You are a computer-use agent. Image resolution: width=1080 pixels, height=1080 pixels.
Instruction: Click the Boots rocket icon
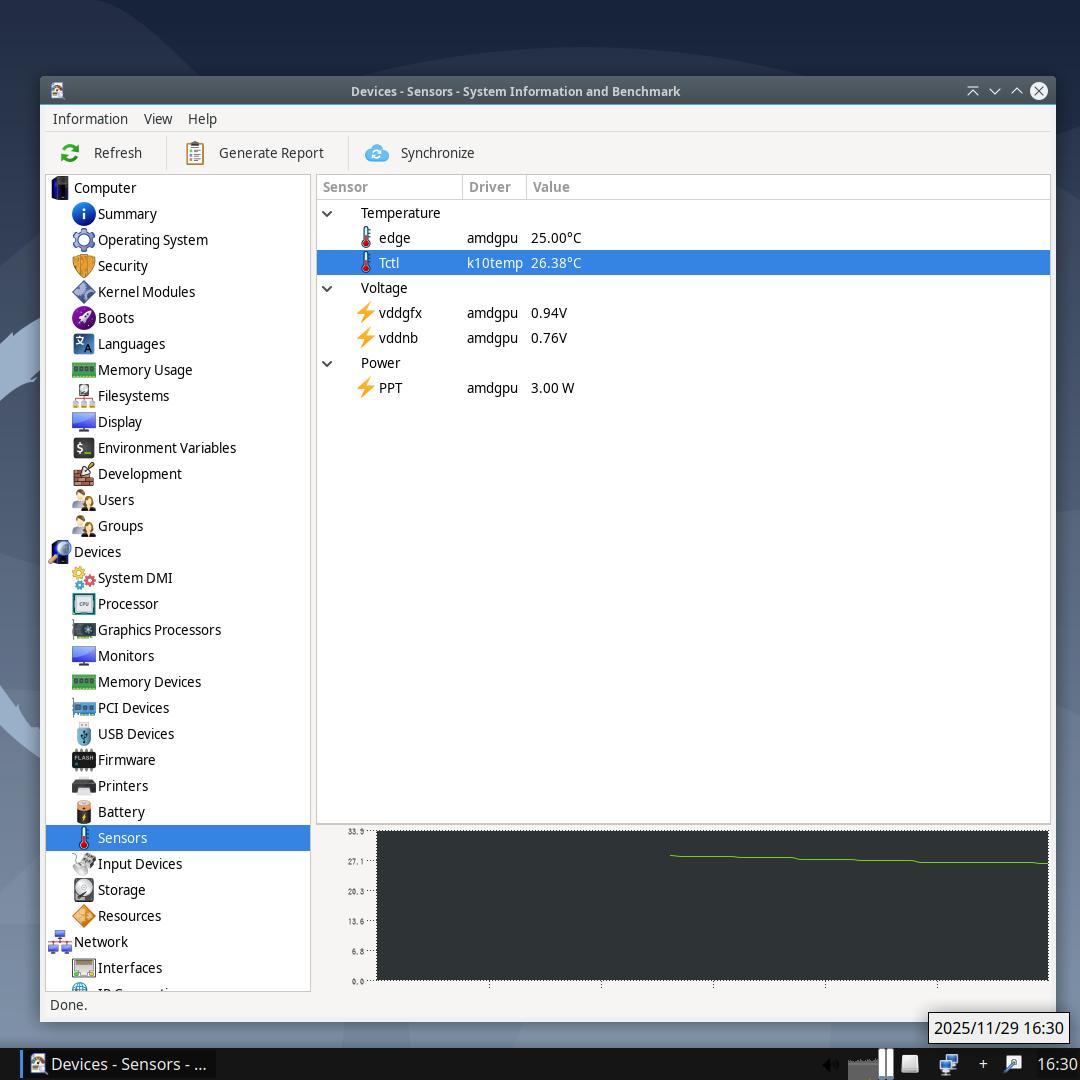pyautogui.click(x=84, y=318)
